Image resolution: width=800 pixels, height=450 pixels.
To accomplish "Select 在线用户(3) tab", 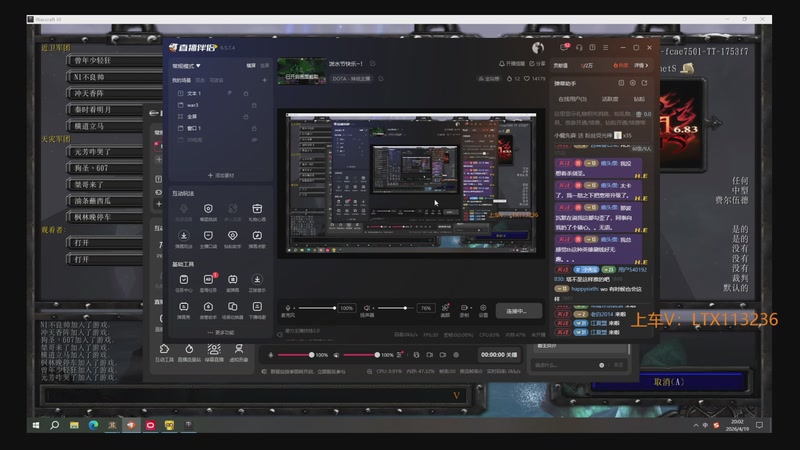I will 572,99.
